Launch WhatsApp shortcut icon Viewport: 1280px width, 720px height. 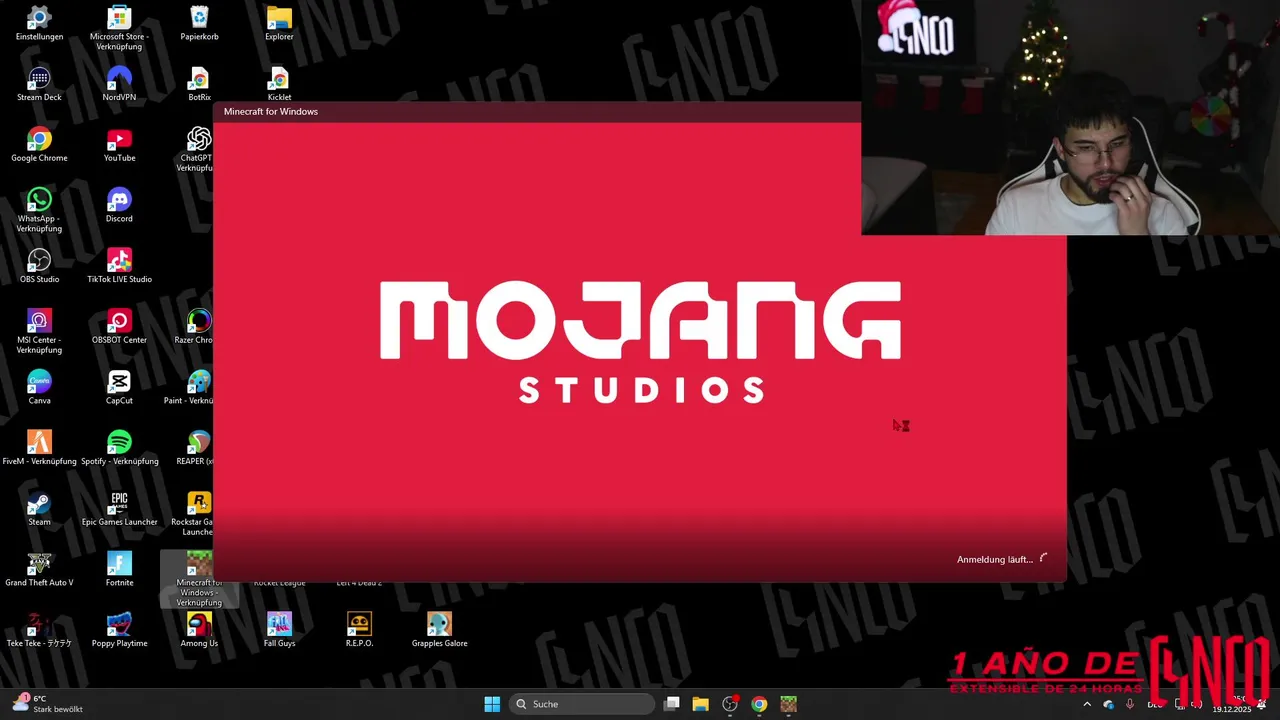(x=39, y=210)
